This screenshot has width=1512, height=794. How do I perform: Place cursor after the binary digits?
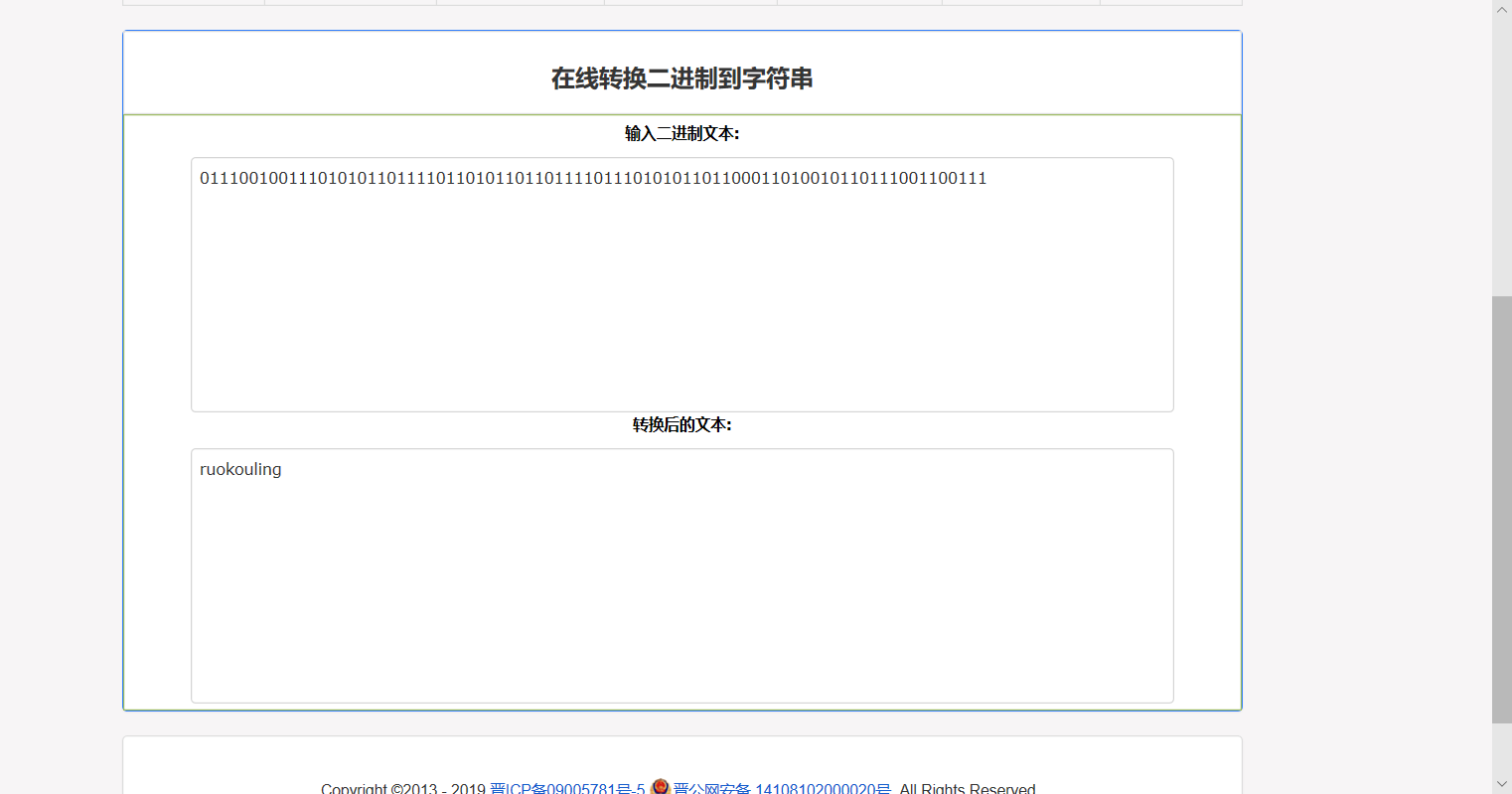[987, 179]
